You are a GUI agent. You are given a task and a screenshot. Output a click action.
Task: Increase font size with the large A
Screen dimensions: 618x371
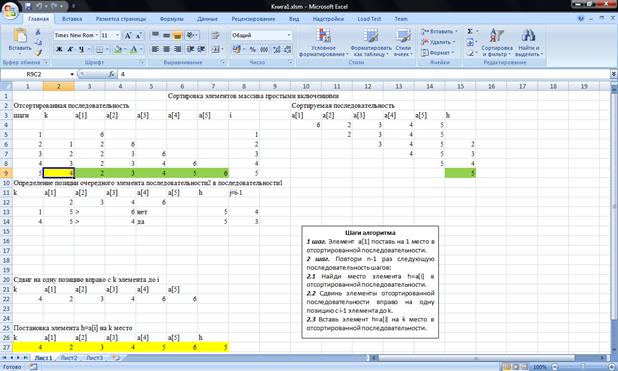[x=128, y=35]
